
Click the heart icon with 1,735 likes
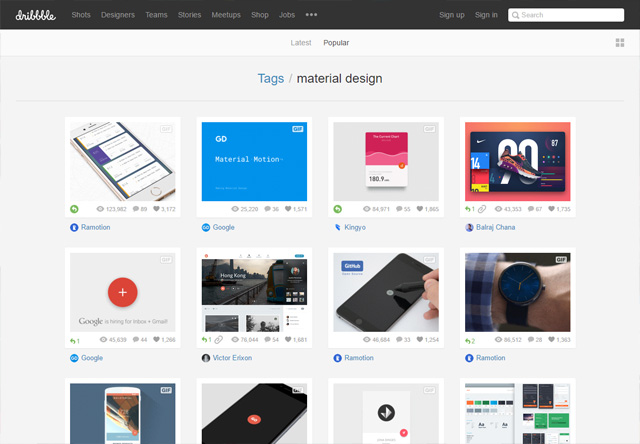click(x=551, y=209)
